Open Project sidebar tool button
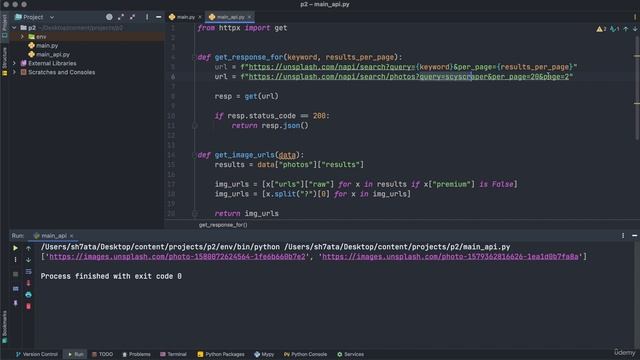This screenshot has height=360, width=640. [4, 26]
